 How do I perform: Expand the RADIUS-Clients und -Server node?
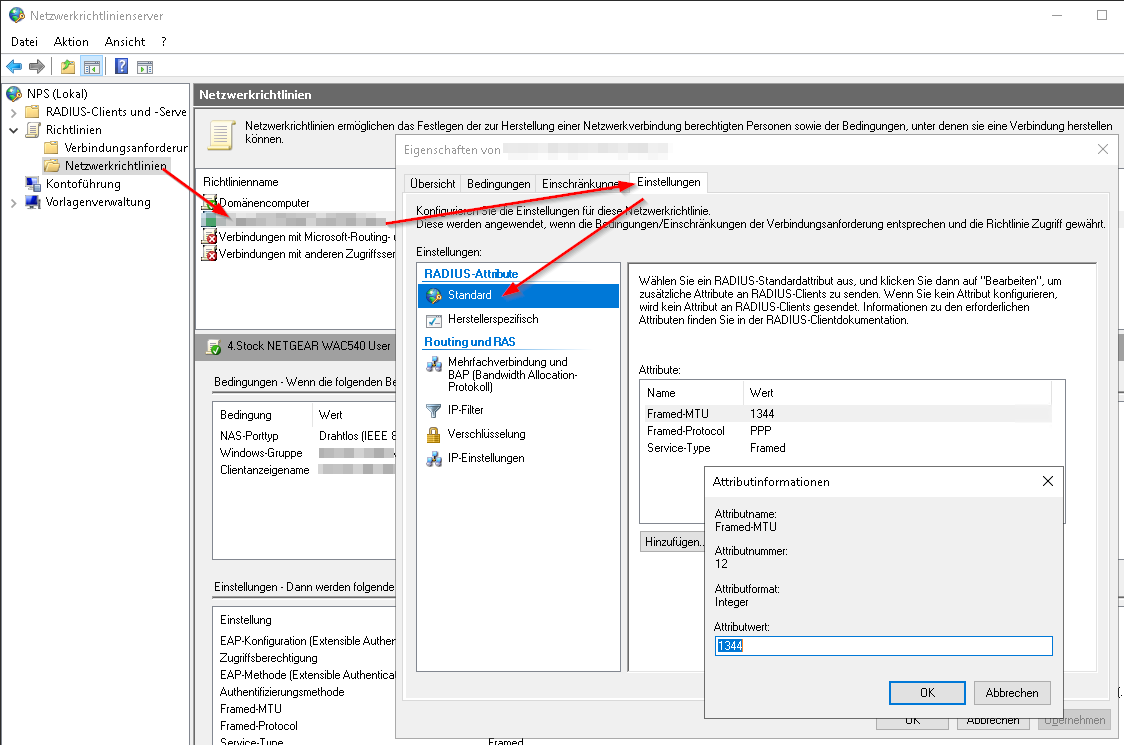tap(13, 112)
